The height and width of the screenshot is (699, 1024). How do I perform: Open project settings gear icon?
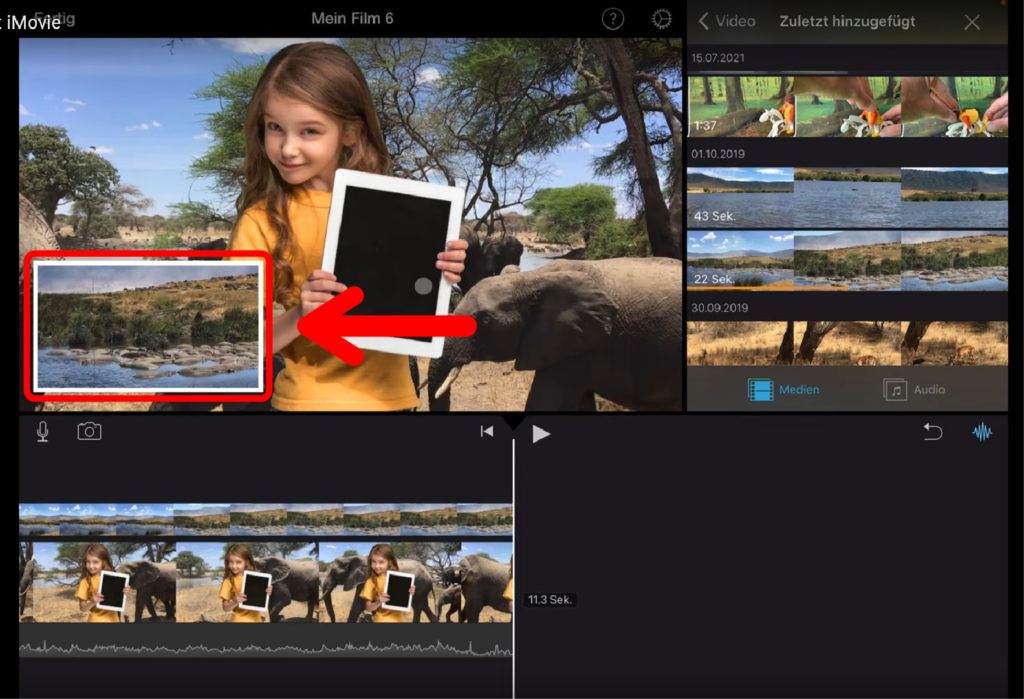tap(661, 19)
